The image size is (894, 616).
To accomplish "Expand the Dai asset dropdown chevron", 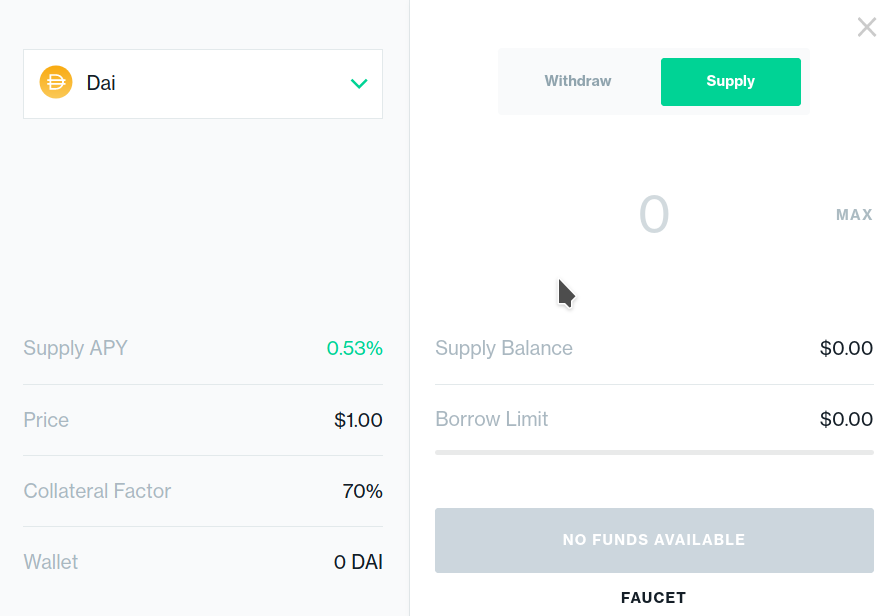I will click(x=359, y=84).
